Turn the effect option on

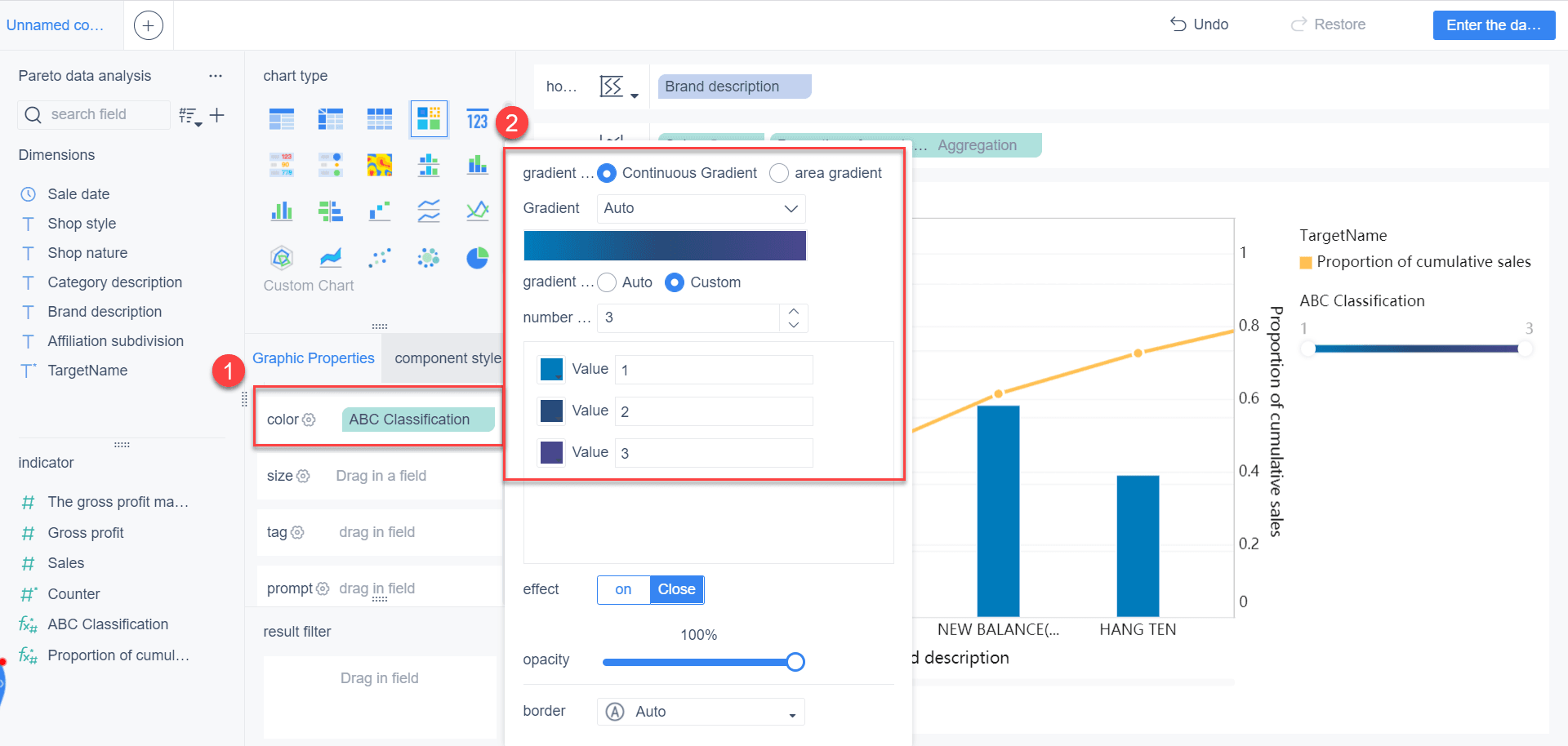click(x=623, y=589)
